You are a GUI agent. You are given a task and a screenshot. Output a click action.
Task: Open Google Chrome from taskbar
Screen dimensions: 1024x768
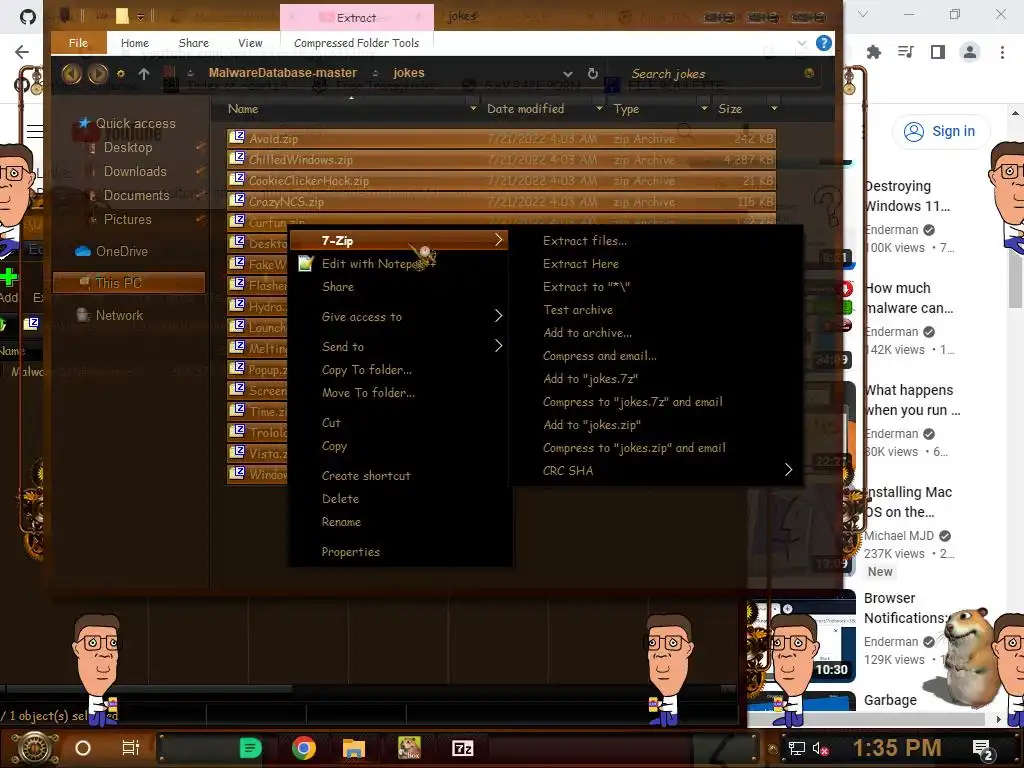(304, 748)
